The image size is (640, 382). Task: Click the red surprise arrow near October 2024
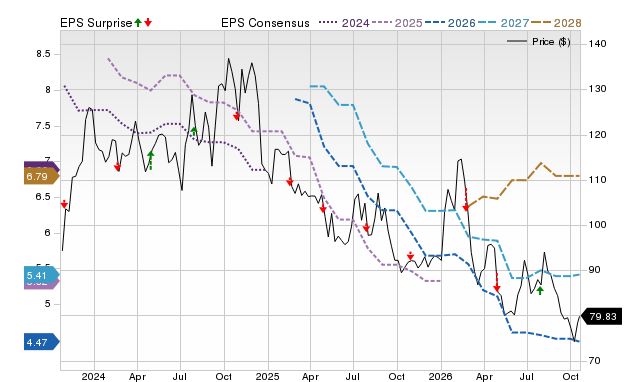tap(236, 115)
